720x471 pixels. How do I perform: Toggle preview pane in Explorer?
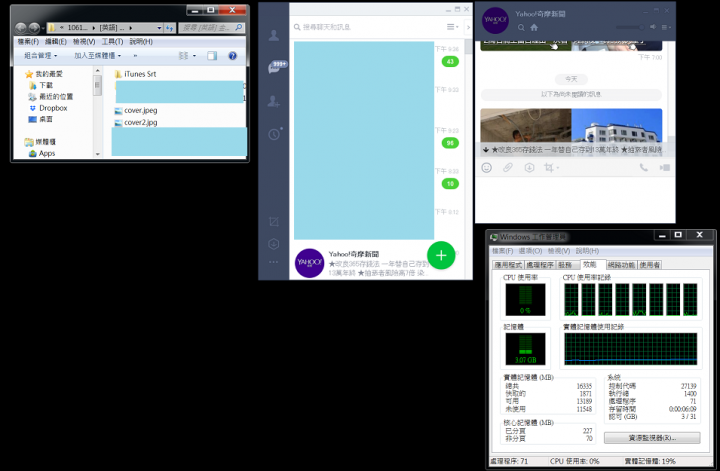(212, 56)
